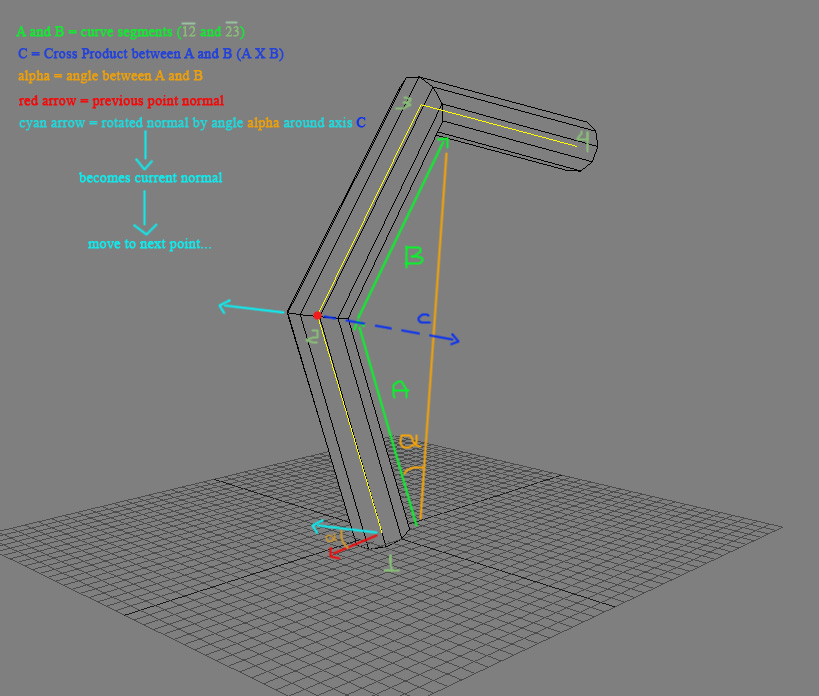Select the vertex label "1" at the base
819x696 pixels.
click(x=391, y=564)
